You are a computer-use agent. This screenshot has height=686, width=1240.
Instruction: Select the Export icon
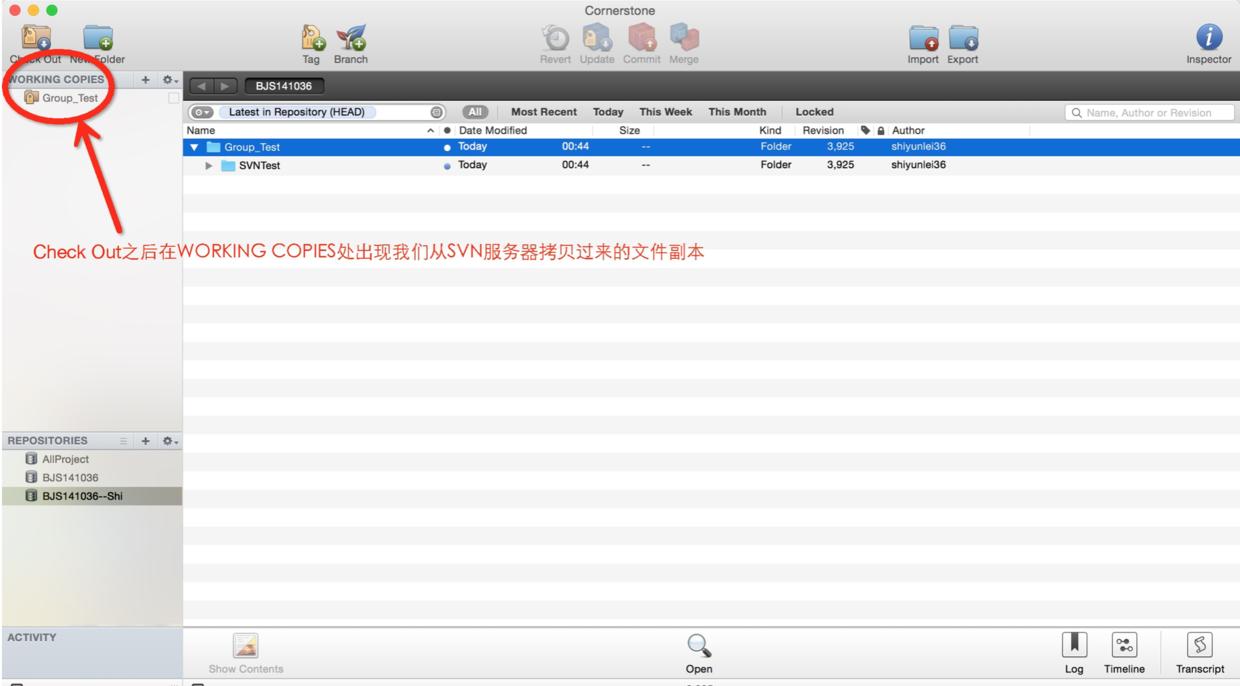click(962, 40)
